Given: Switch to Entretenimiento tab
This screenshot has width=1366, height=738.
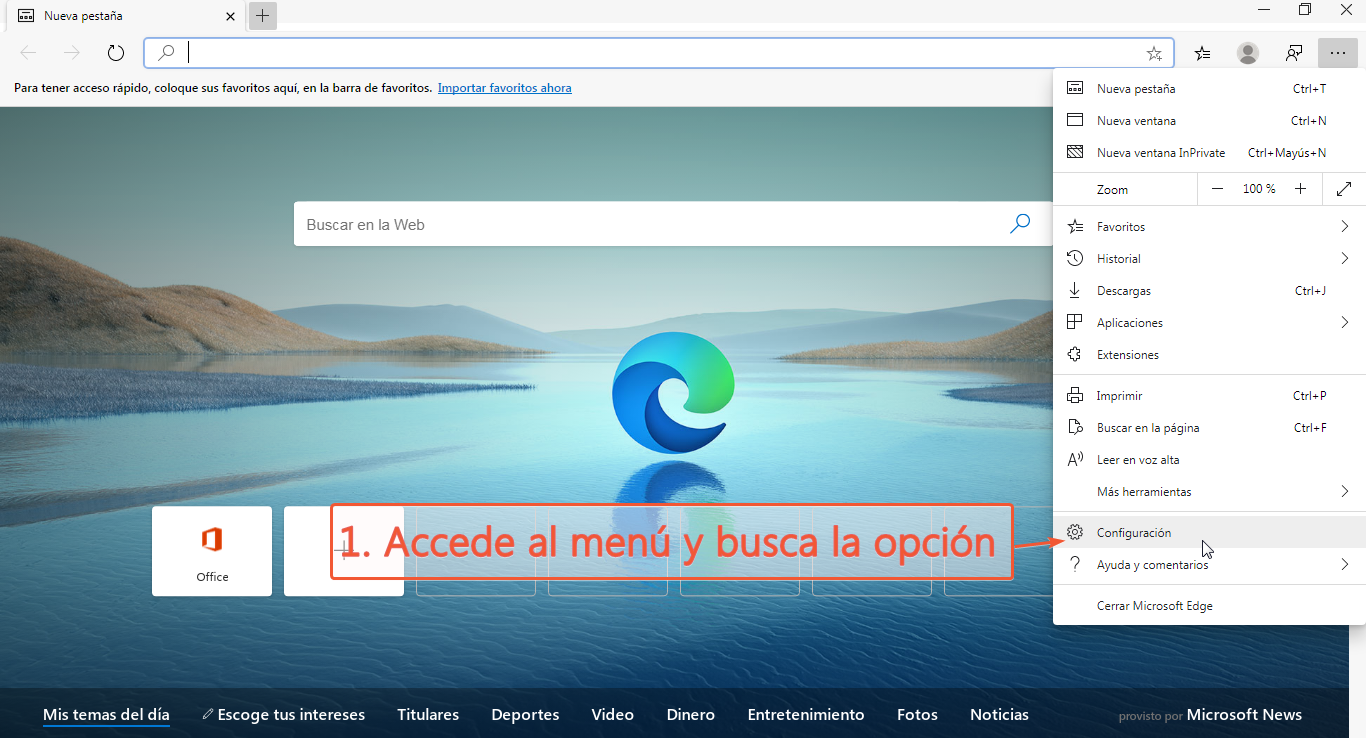Looking at the screenshot, I should tap(806, 715).
